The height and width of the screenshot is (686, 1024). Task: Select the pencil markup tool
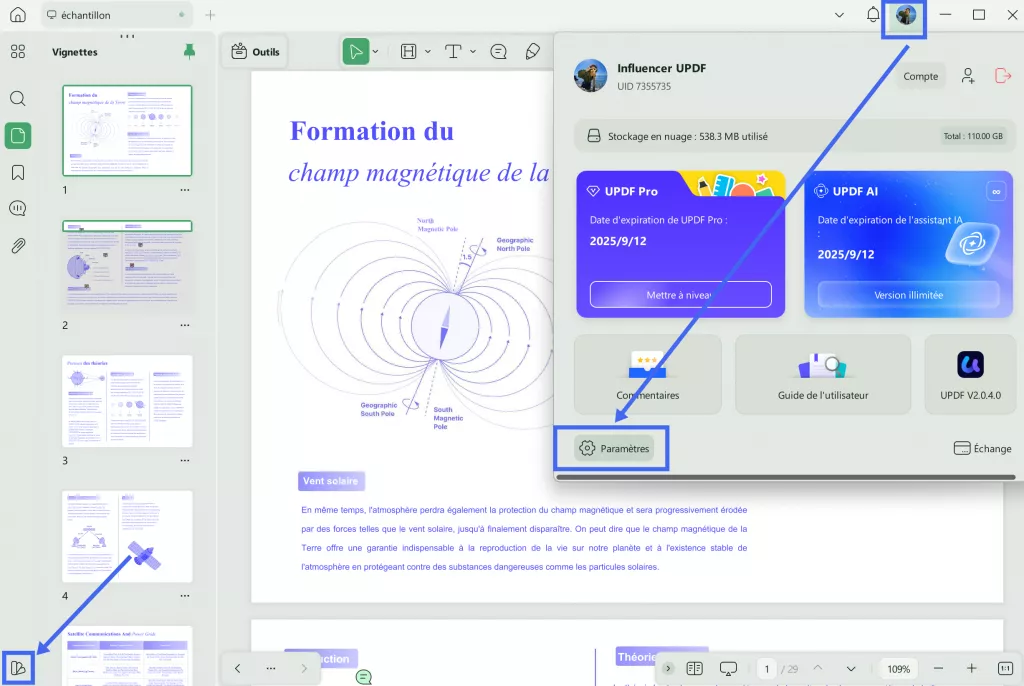coord(533,51)
